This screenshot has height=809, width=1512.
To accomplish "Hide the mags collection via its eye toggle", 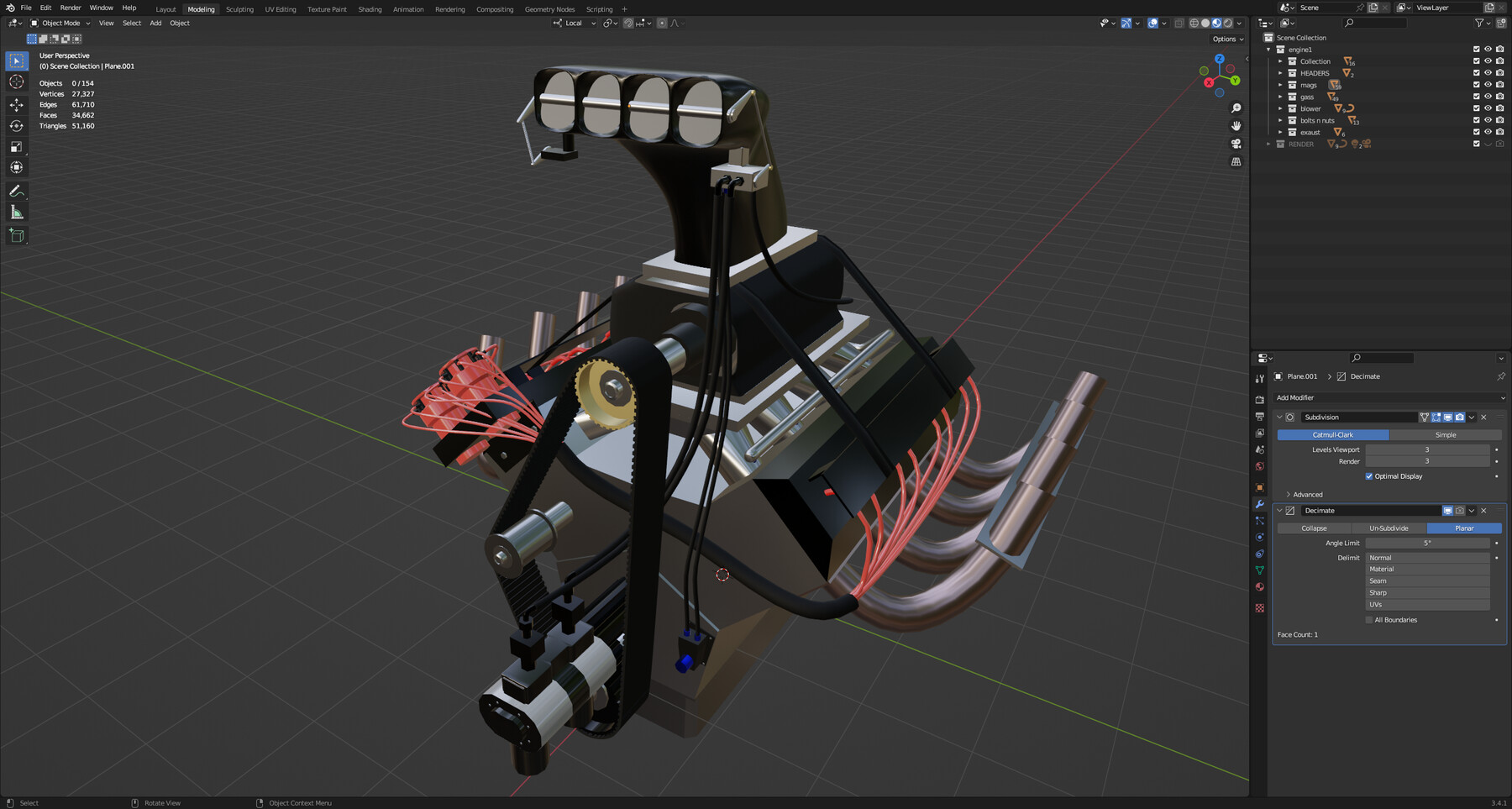I will click(1488, 85).
